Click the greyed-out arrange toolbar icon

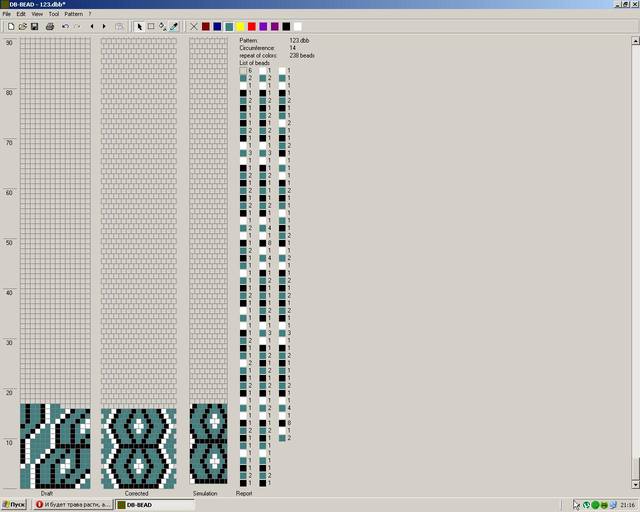[x=119, y=27]
